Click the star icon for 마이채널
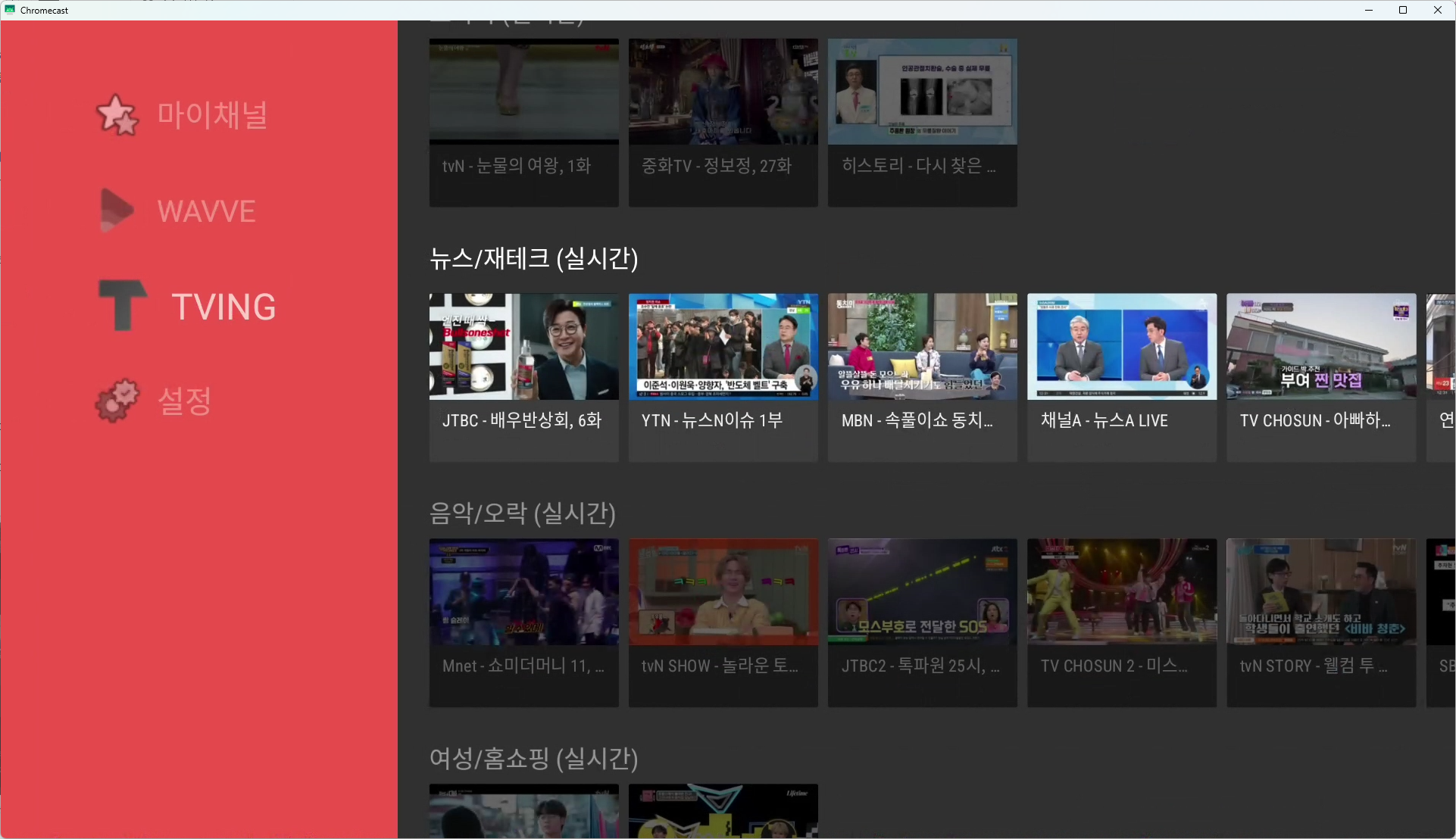Viewport: 1456px width, 839px height. 117,115
